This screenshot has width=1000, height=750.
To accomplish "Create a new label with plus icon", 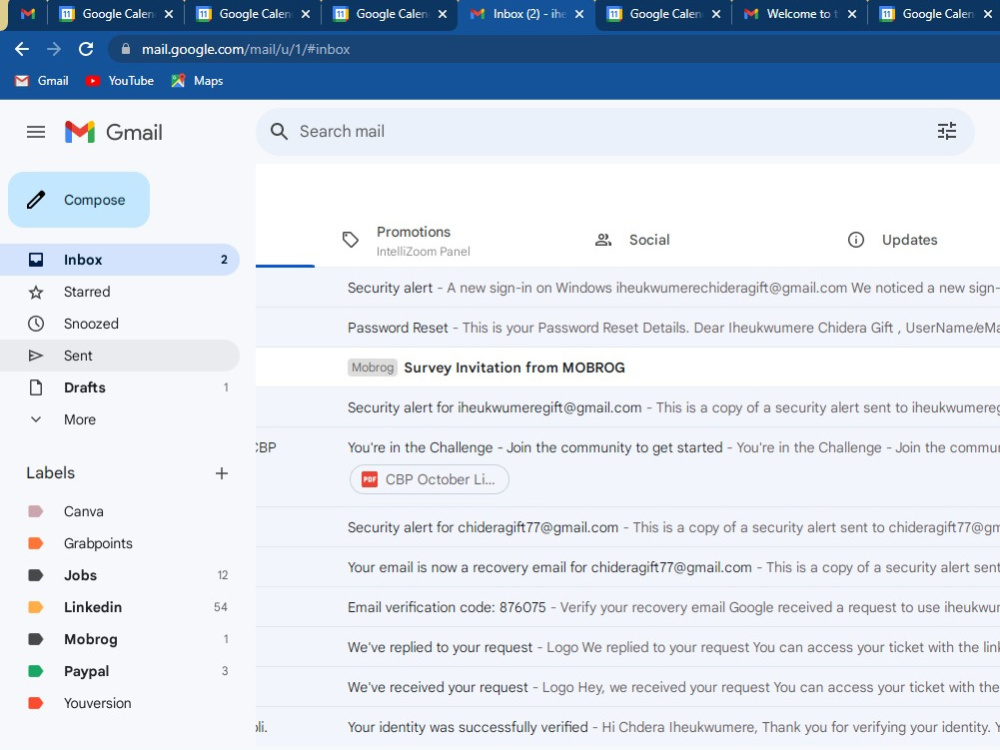I will pyautogui.click(x=221, y=473).
